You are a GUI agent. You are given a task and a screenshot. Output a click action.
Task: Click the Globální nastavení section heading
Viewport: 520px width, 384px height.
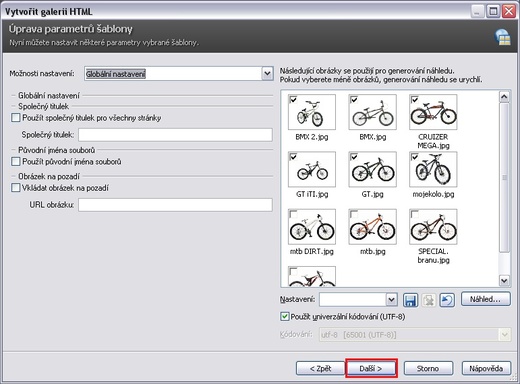(x=49, y=96)
